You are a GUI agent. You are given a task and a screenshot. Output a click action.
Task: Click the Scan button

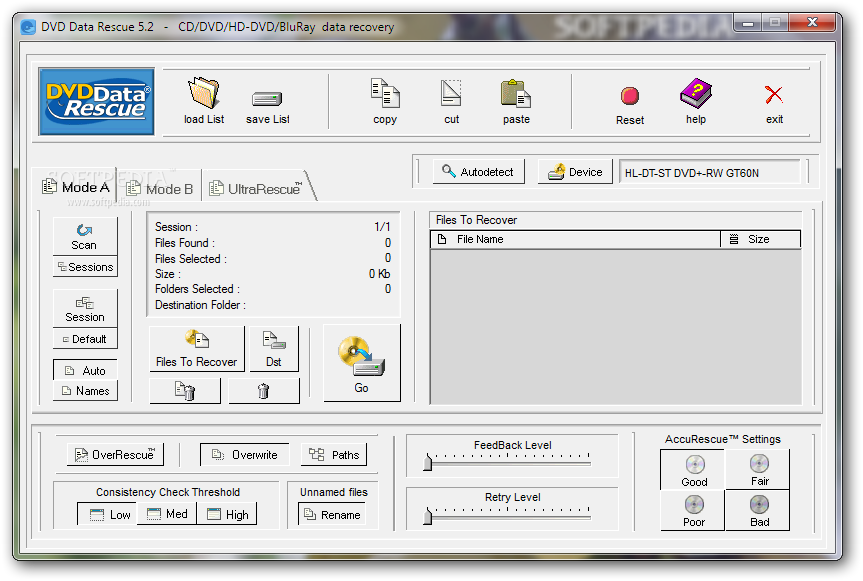pyautogui.click(x=85, y=236)
